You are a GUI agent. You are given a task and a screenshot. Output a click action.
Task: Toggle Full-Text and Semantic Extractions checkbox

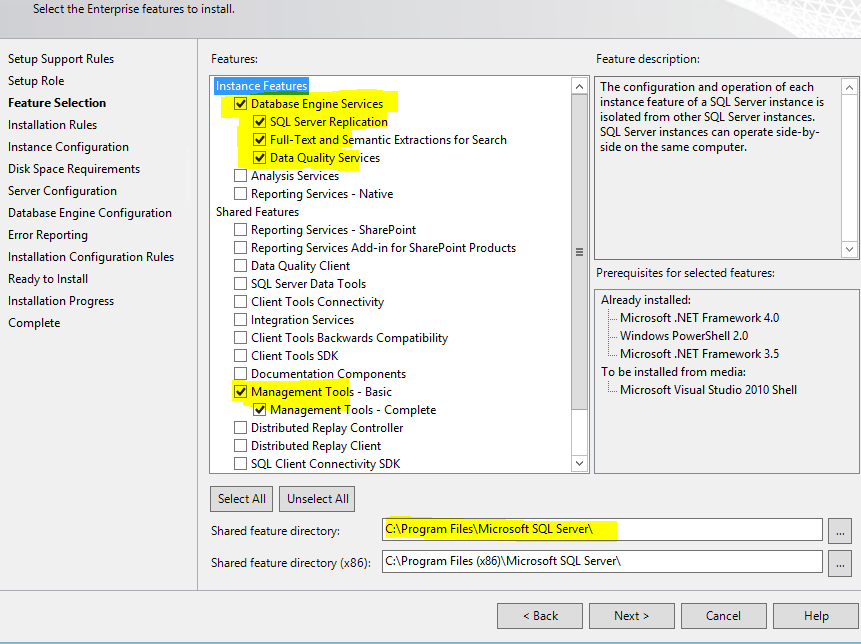[x=259, y=140]
